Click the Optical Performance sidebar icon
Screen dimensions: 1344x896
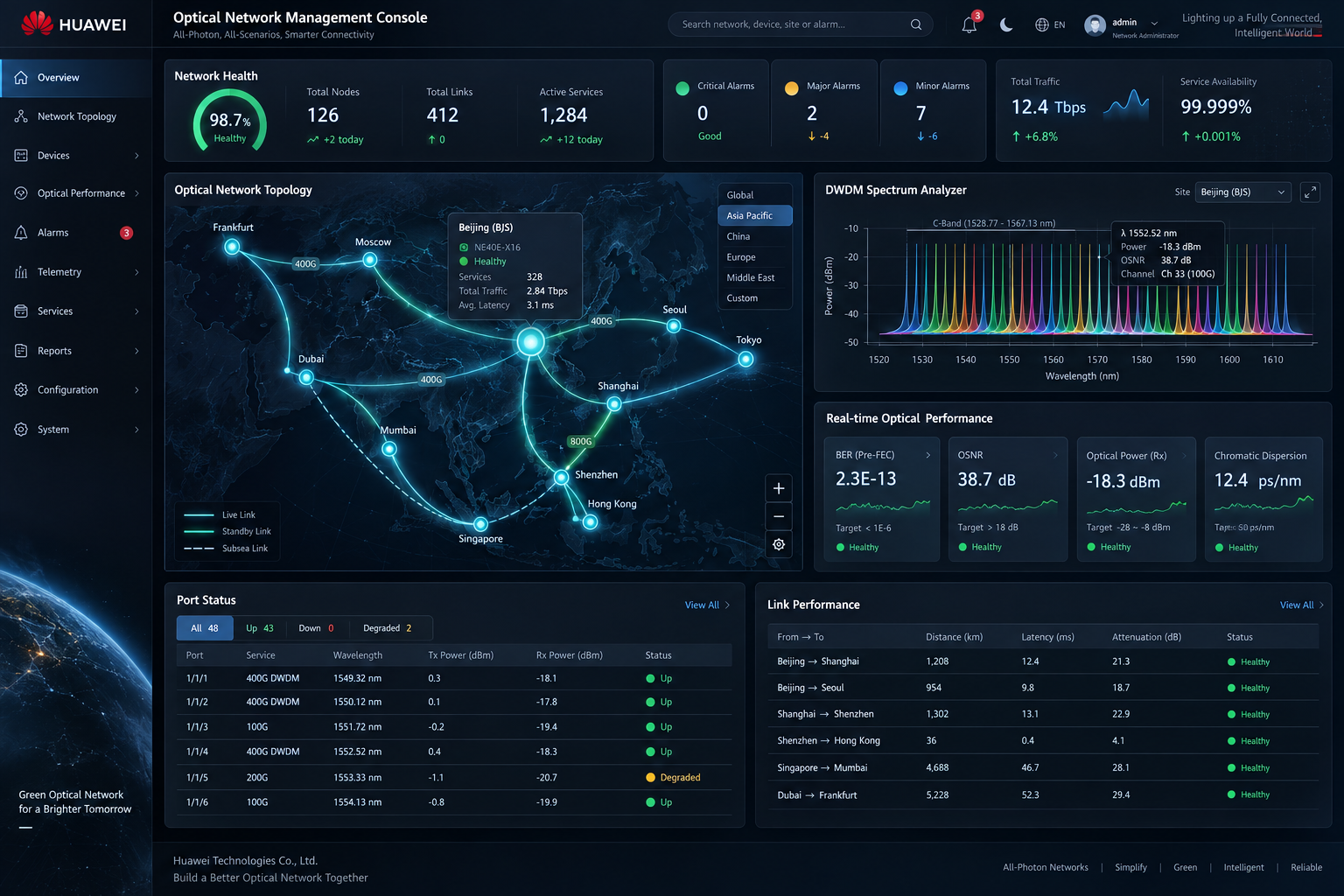(x=21, y=193)
